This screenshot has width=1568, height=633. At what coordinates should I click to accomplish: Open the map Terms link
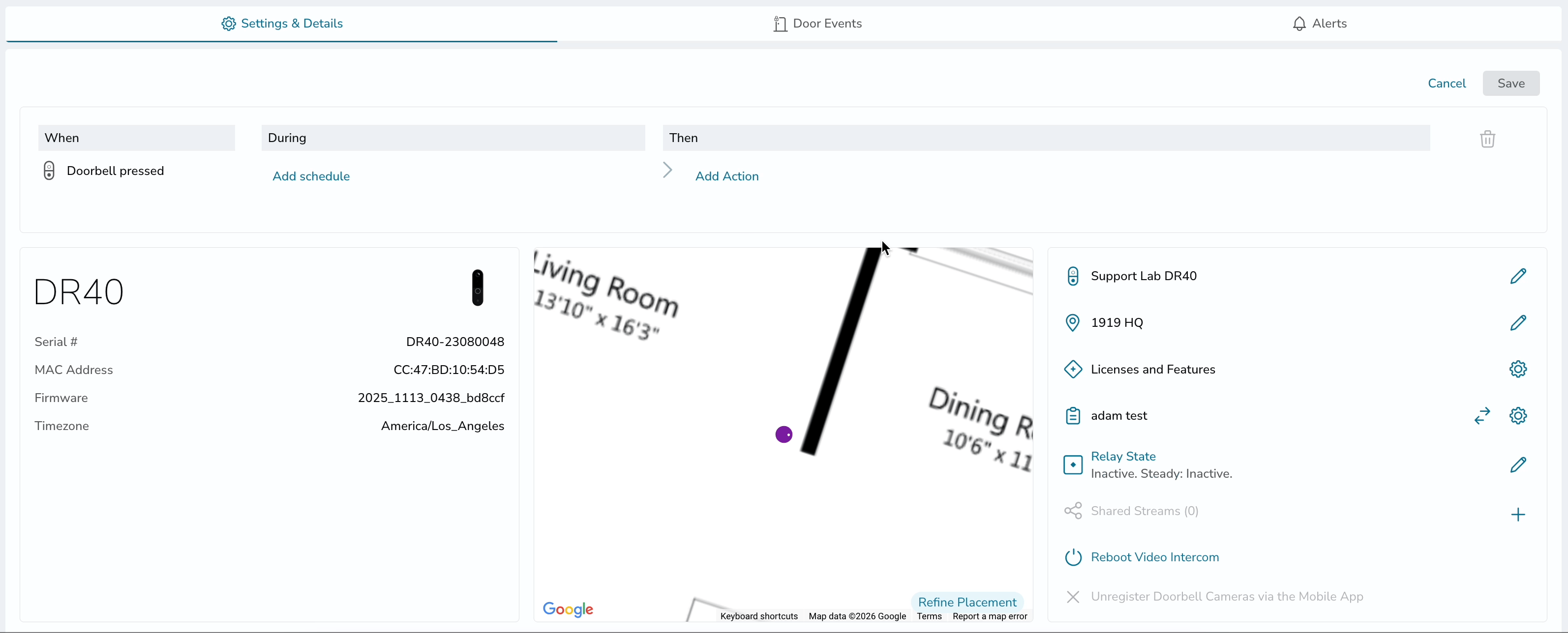(929, 616)
